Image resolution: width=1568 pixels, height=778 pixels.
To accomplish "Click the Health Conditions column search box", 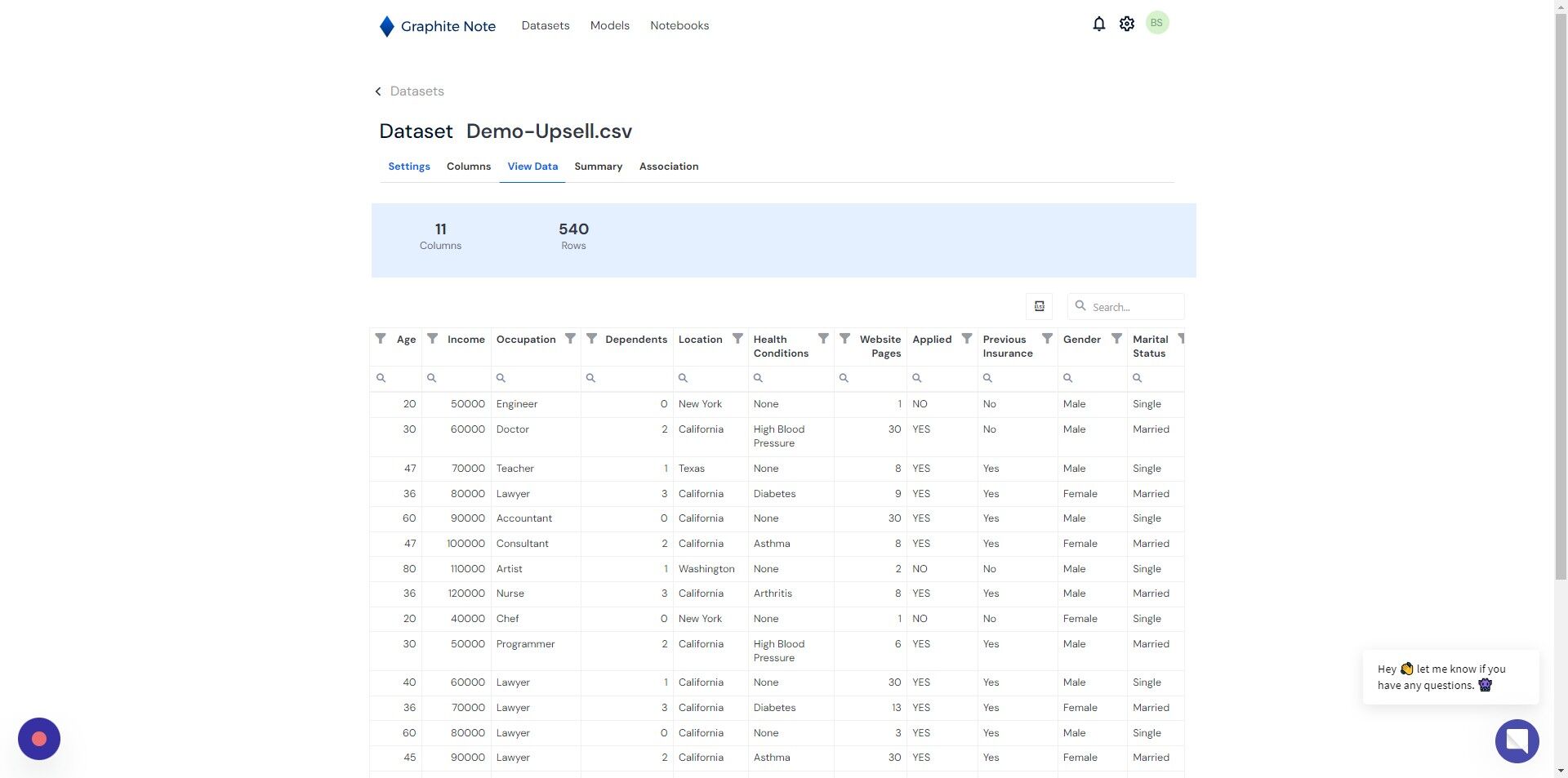I will pyautogui.click(x=791, y=378).
